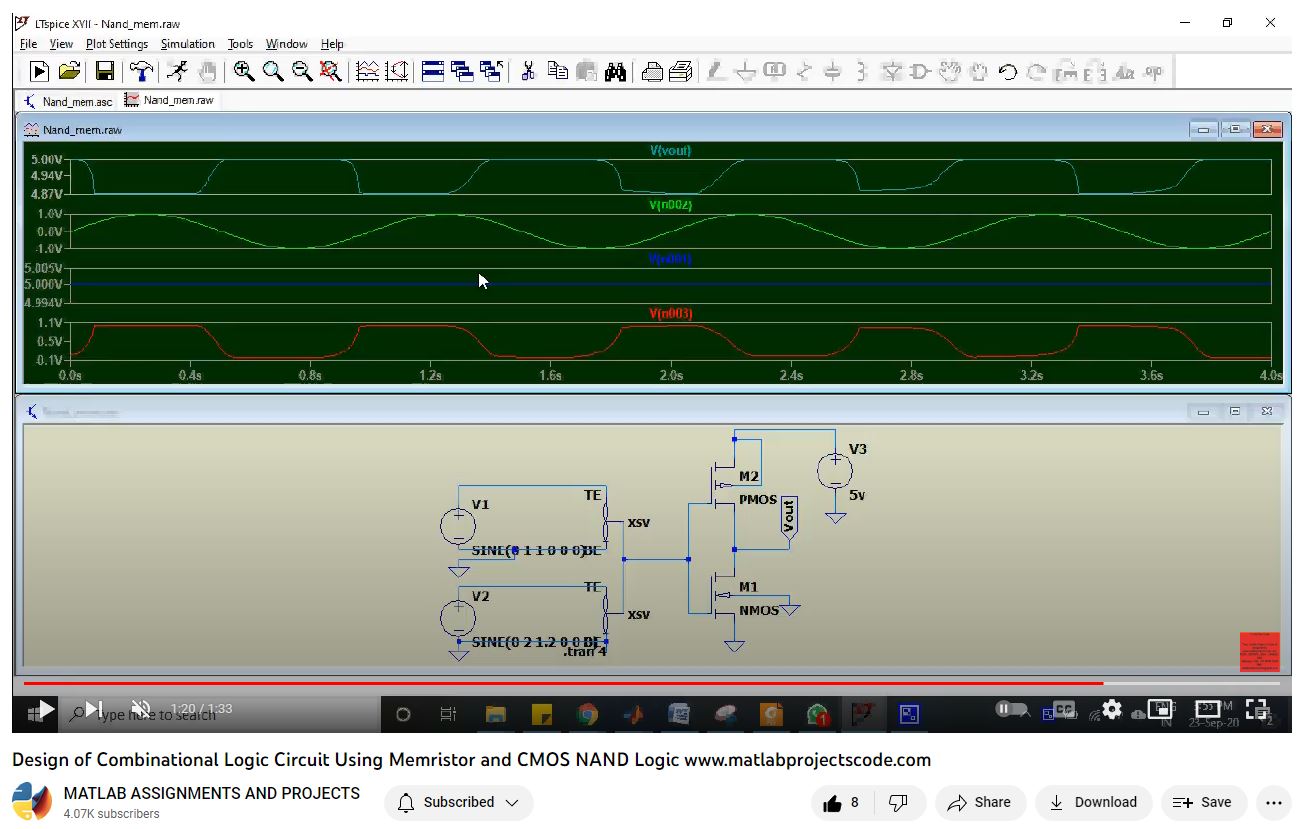Open video settings gear menu
The width and height of the screenshot is (1302, 829).
(1112, 710)
